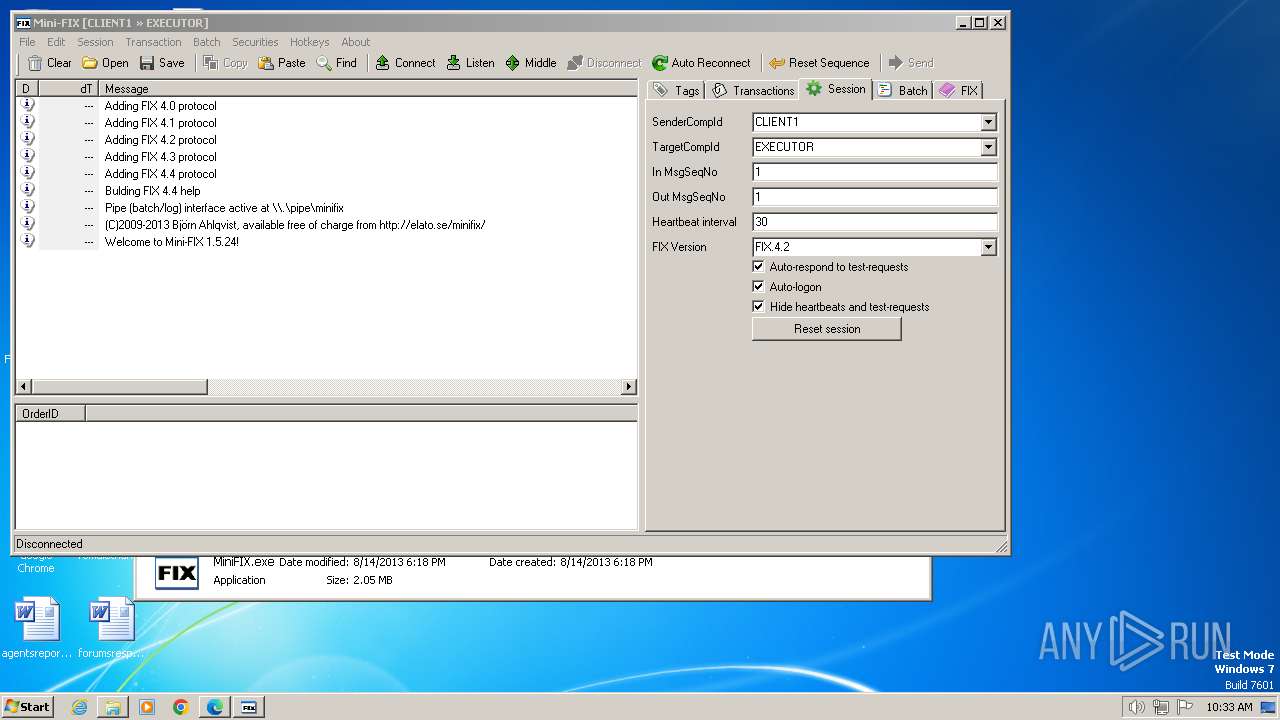
Task: Click the Clear toolbar button
Action: [x=49, y=63]
